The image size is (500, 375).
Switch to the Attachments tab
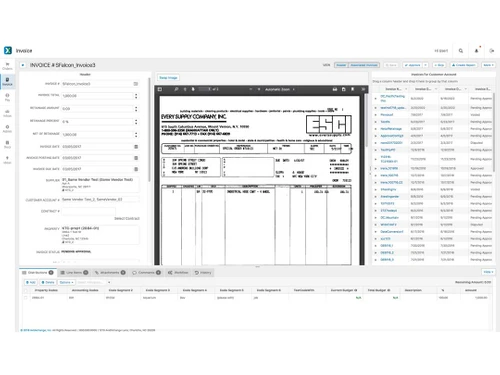pyautogui.click(x=110, y=273)
